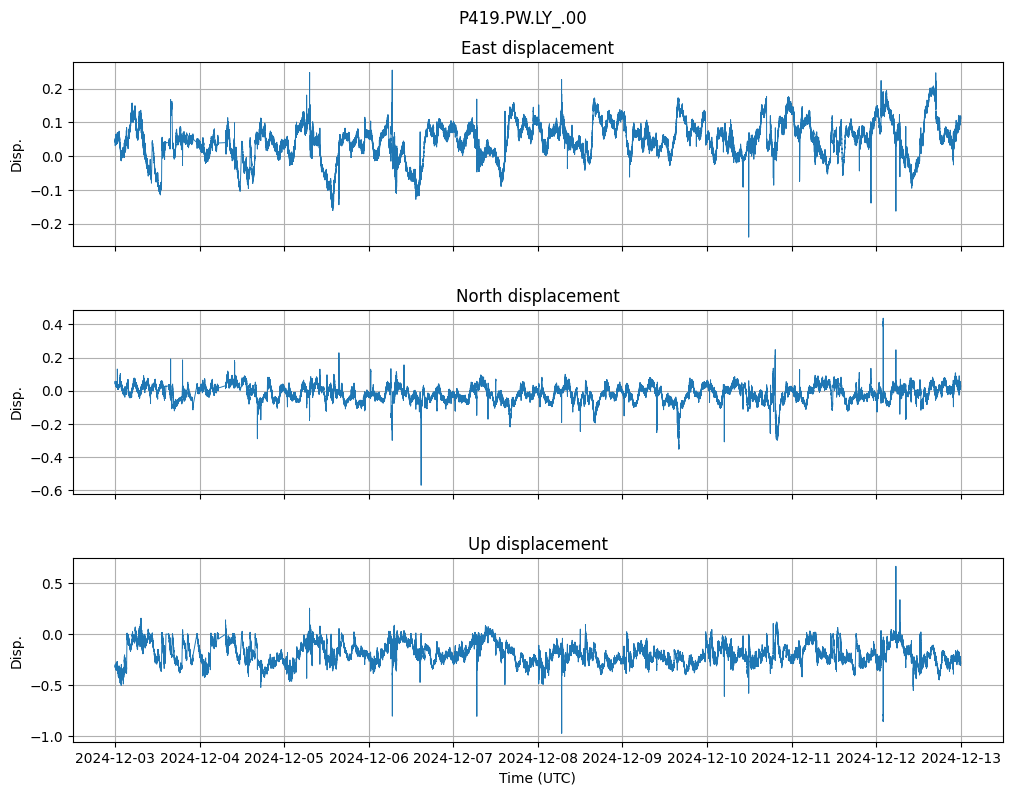This screenshot has height=795, width=1012.
Task: Click the North plot's Disp. y-axis label
Action: 17,402
